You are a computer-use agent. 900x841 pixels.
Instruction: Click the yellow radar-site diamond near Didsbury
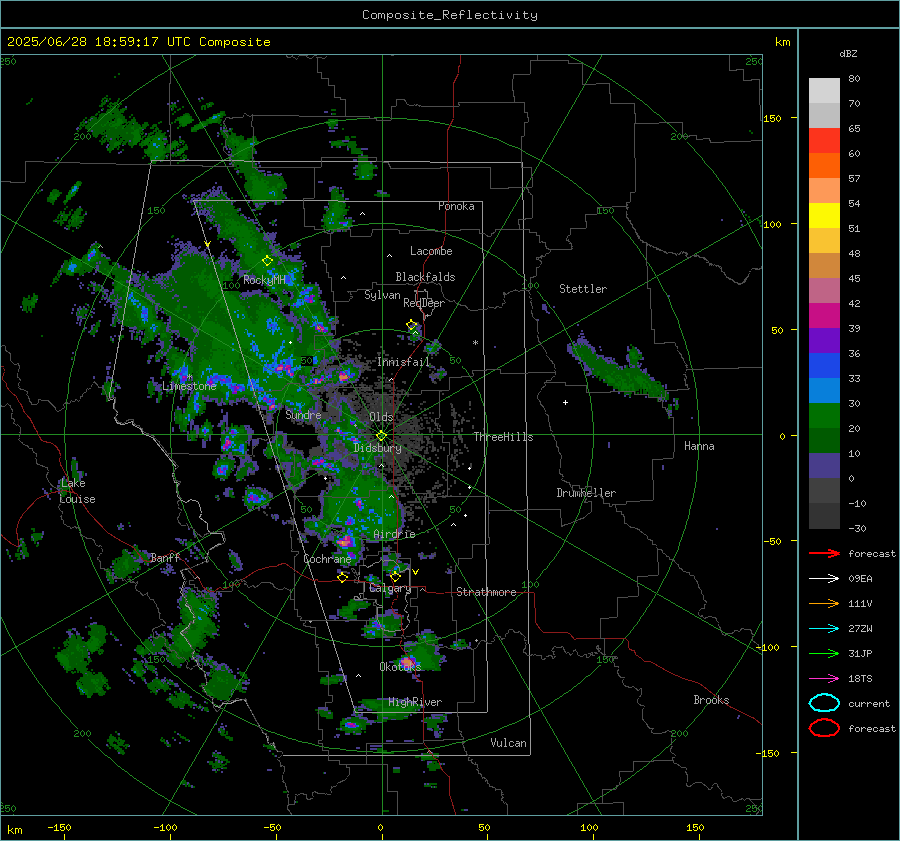pyautogui.click(x=381, y=436)
